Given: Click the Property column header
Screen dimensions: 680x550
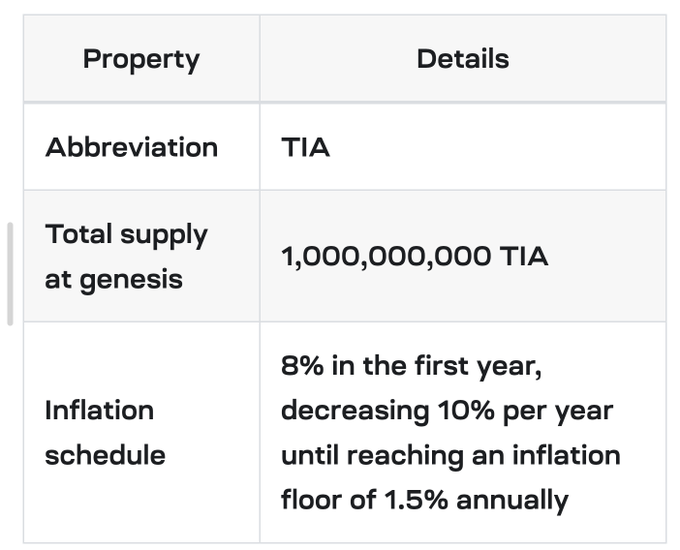Looking at the screenshot, I should tap(141, 59).
